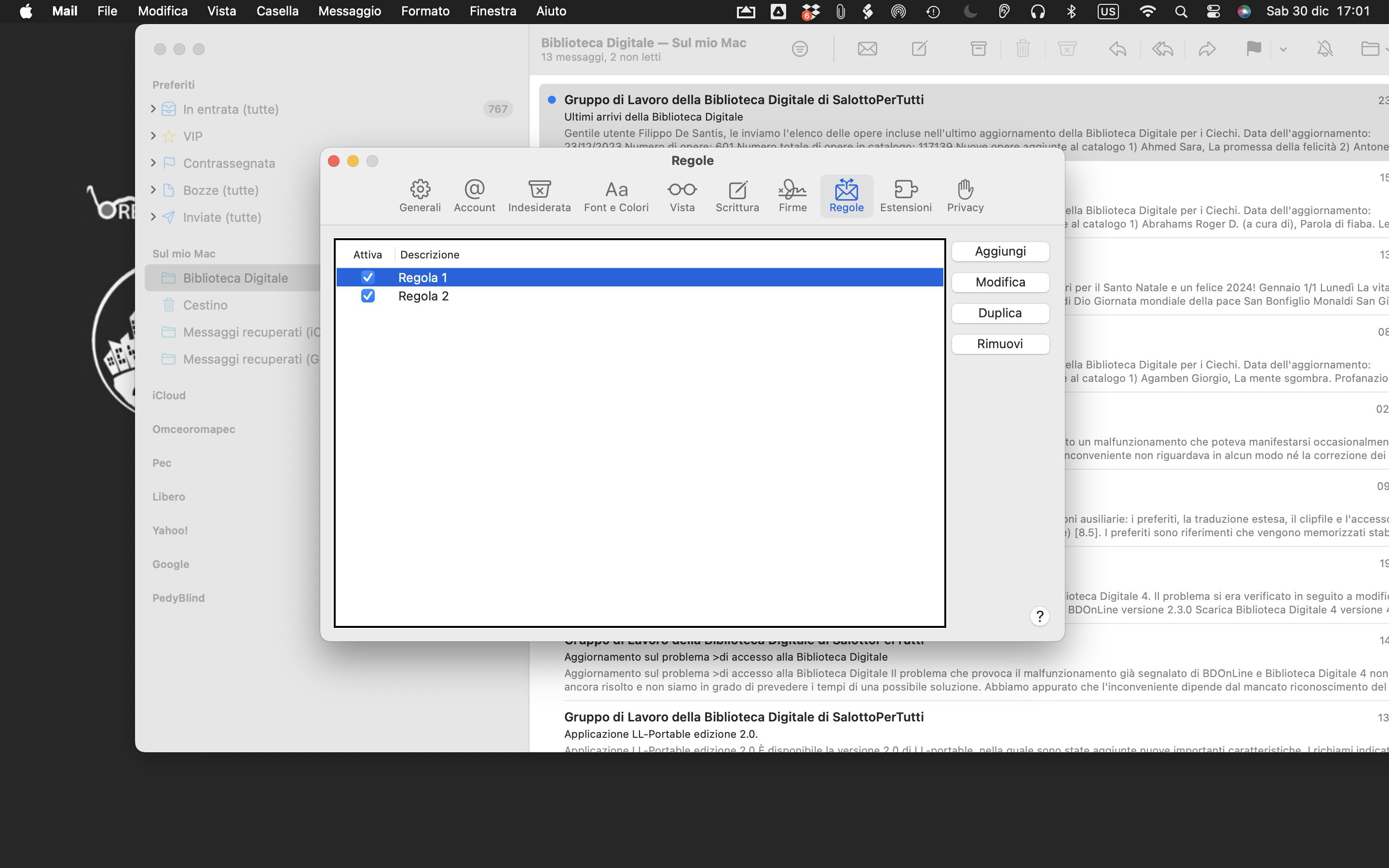Expand the Contrassegnata flagged group
The height and width of the screenshot is (868, 1389).
coord(153,163)
